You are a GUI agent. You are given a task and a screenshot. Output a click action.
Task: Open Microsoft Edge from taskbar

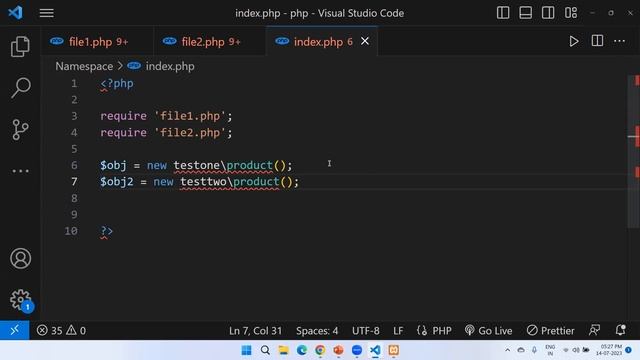click(302, 350)
